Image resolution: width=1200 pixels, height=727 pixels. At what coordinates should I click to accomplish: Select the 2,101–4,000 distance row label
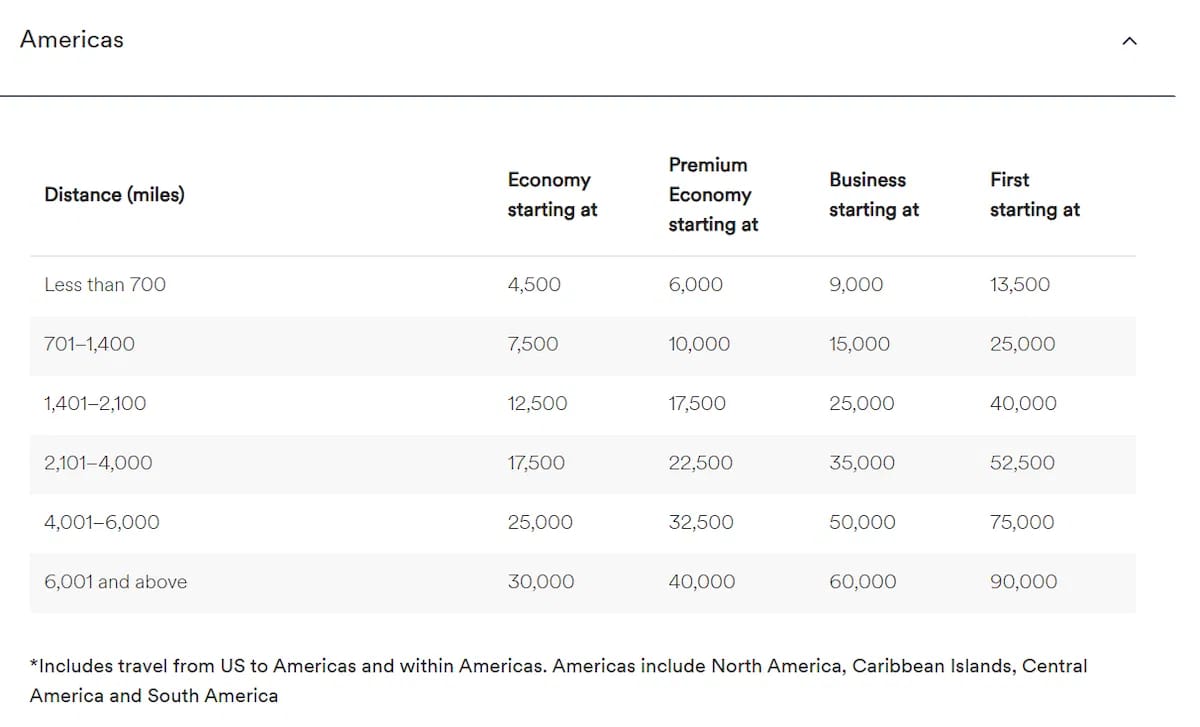pyautogui.click(x=98, y=463)
